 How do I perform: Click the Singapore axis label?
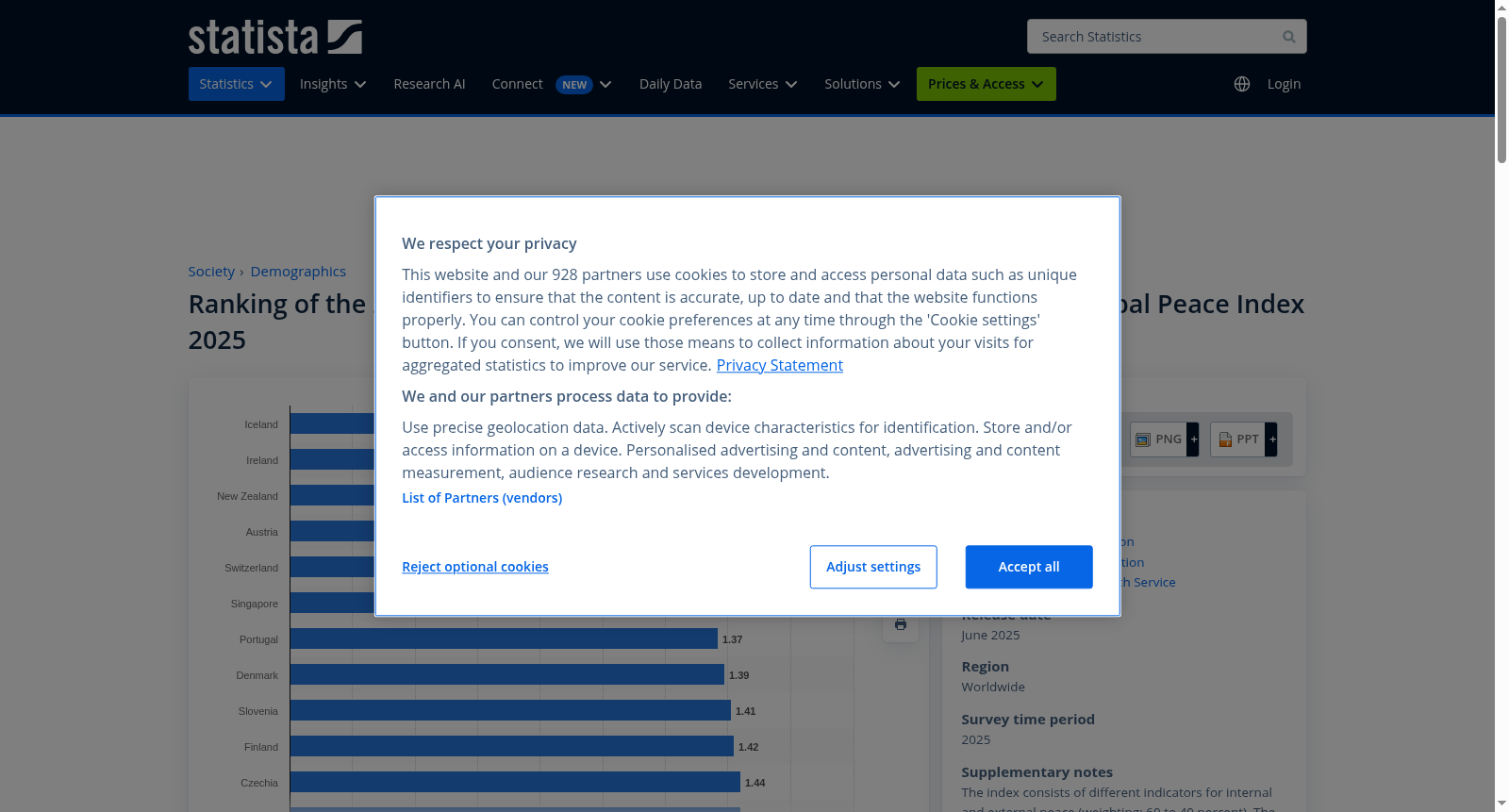[x=255, y=604]
